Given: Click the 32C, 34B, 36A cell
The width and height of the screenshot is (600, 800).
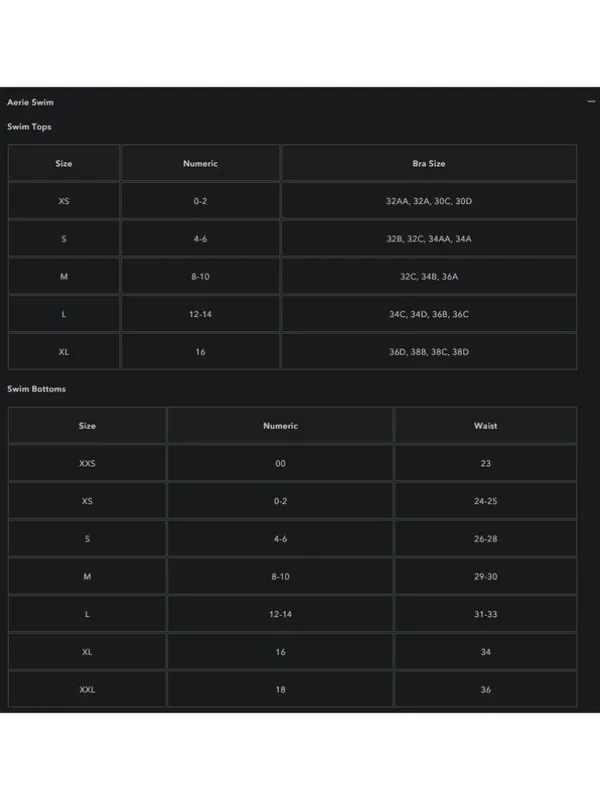Looking at the screenshot, I should coord(429,277).
